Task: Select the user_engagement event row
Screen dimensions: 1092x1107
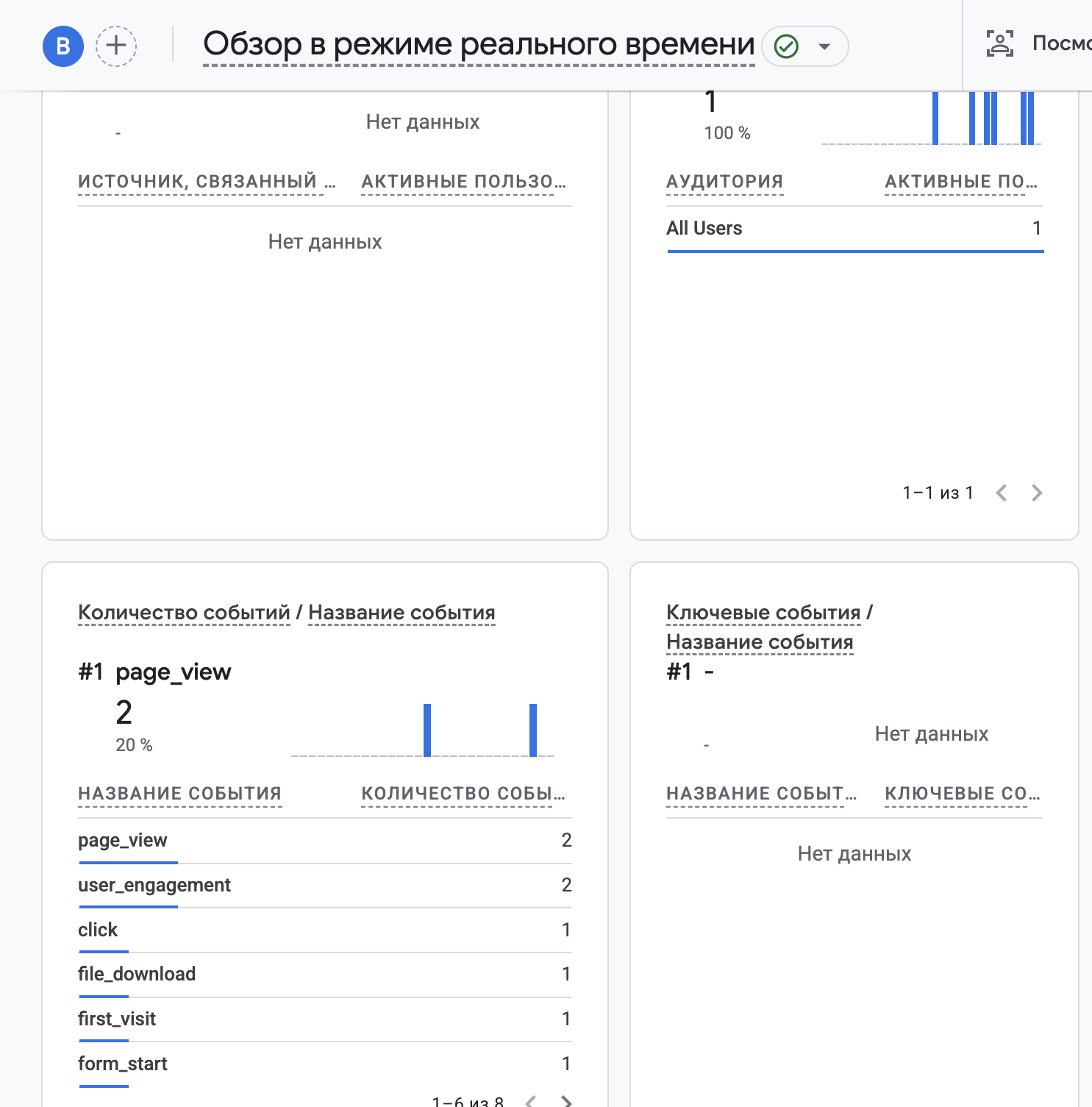Action: coord(325,886)
